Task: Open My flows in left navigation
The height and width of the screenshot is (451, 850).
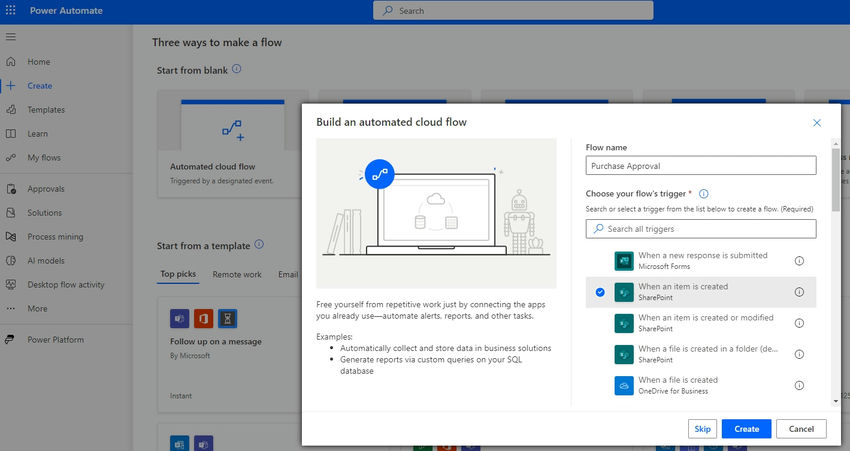Action: [44, 158]
